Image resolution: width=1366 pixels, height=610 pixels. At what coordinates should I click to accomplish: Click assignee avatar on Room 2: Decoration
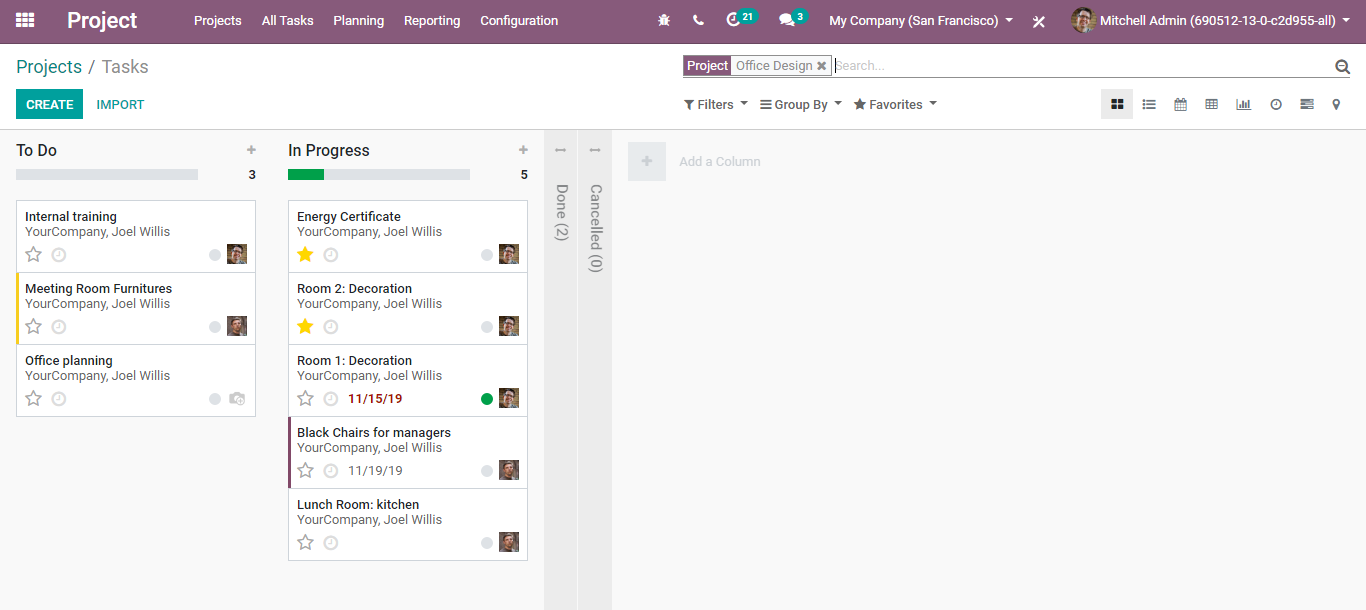(509, 326)
